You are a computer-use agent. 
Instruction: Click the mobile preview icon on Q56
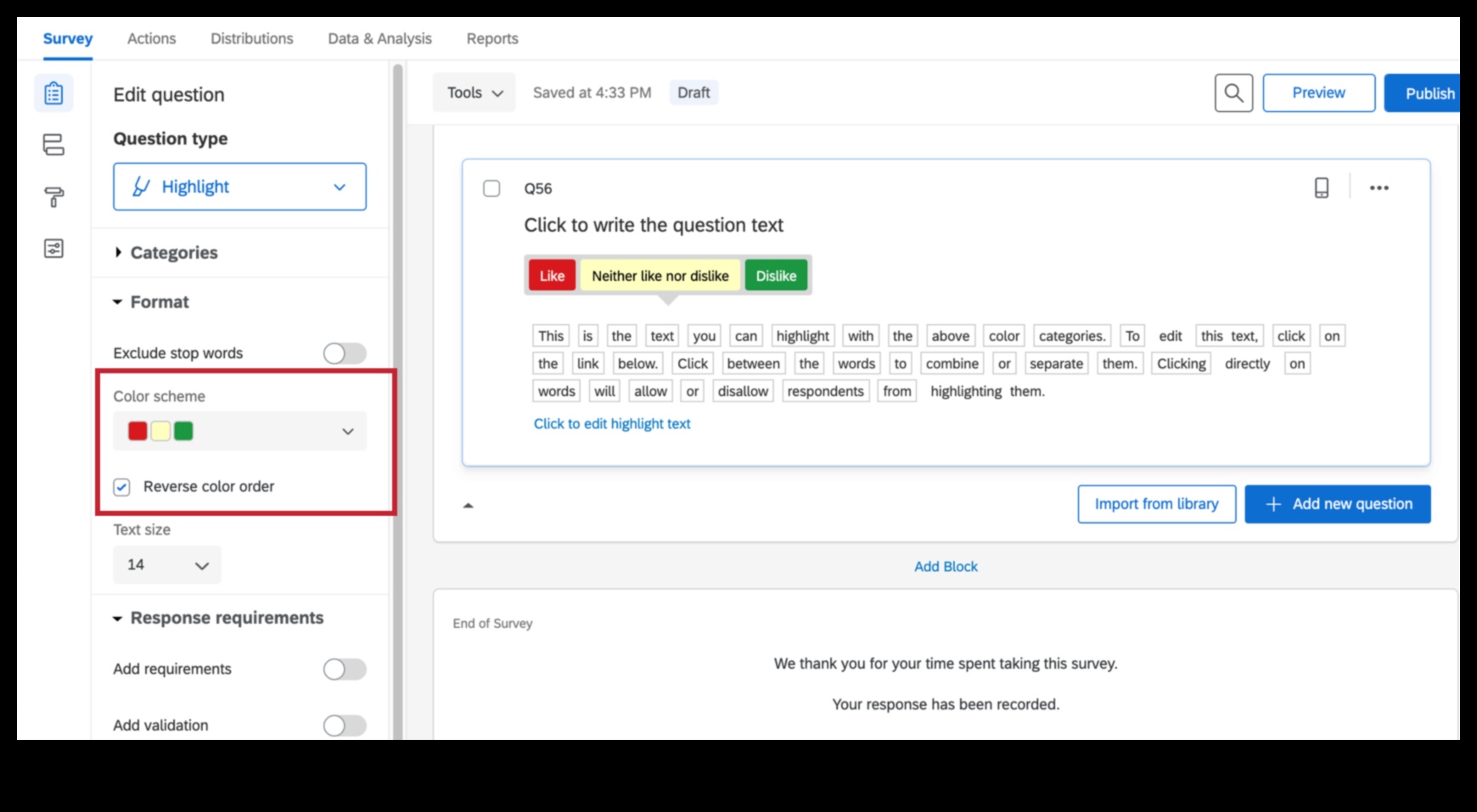pyautogui.click(x=1321, y=188)
